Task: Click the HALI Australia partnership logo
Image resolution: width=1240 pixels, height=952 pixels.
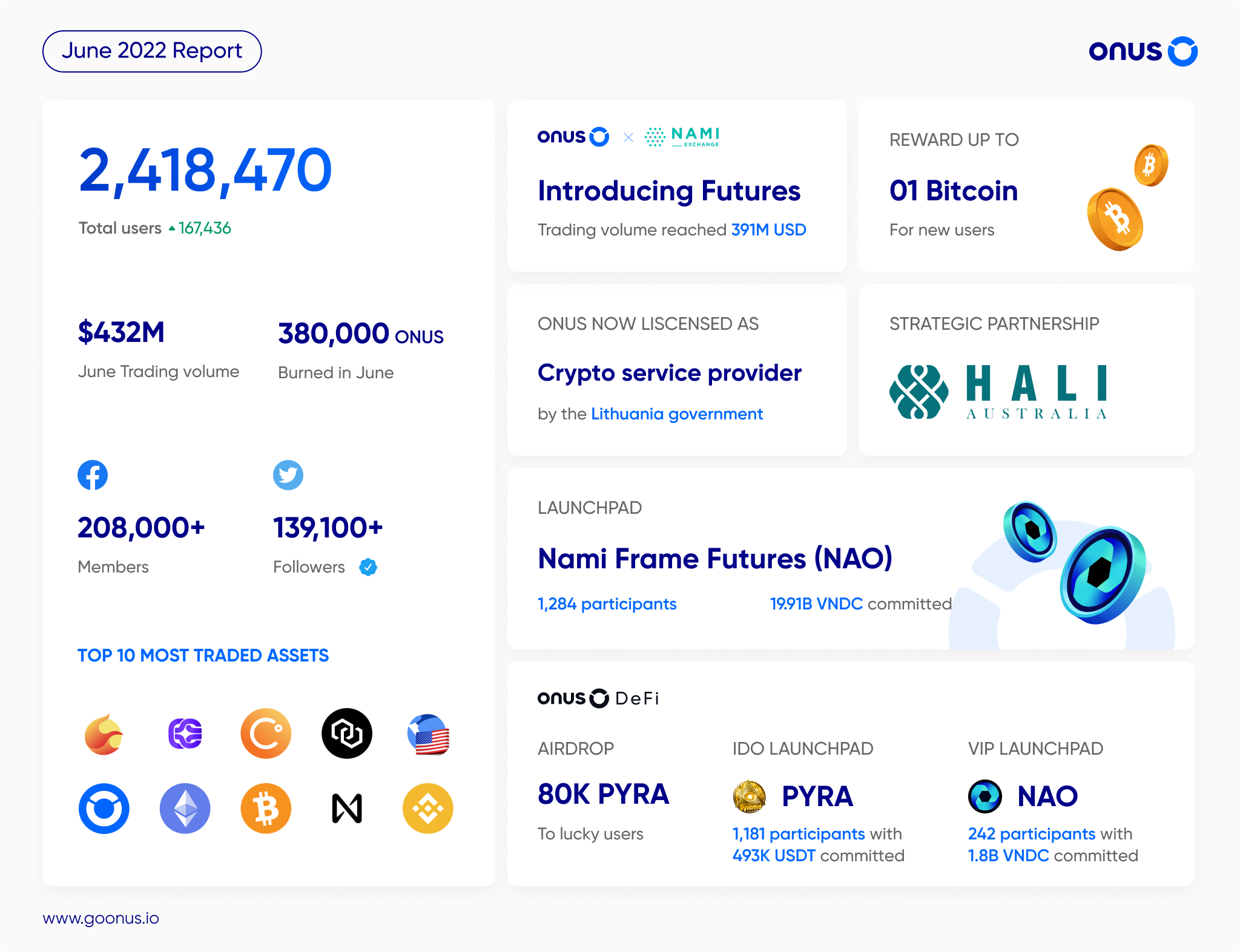Action: pyautogui.click(x=998, y=392)
